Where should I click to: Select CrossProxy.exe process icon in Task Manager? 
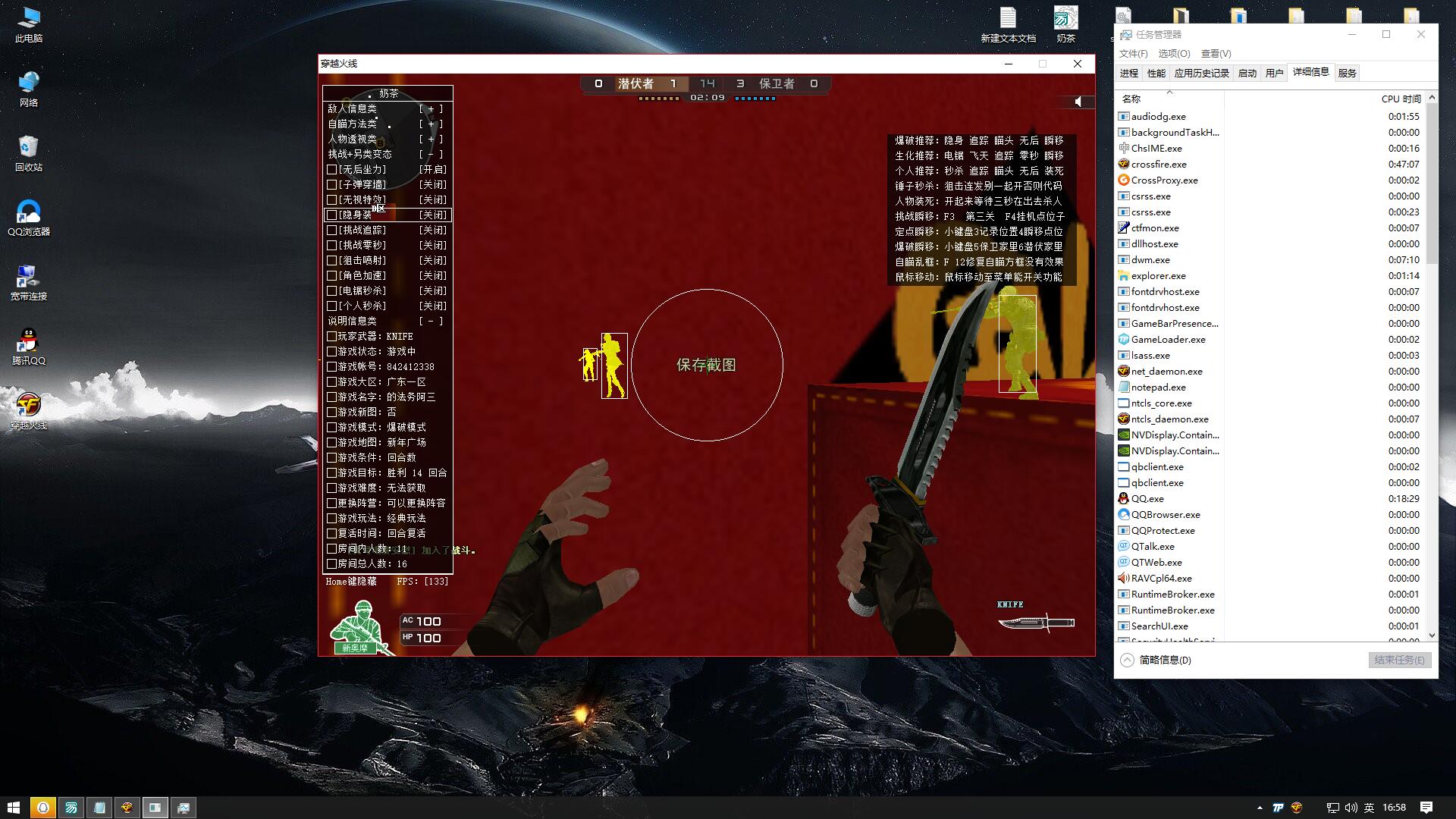pos(1124,180)
